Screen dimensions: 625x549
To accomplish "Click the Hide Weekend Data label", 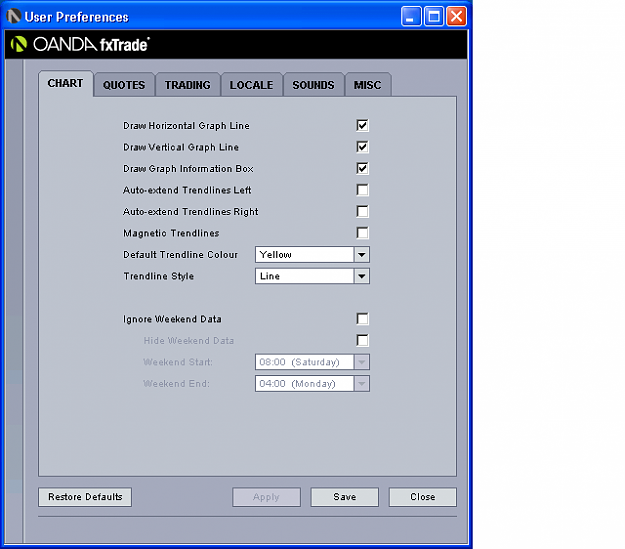I will 189,341.
